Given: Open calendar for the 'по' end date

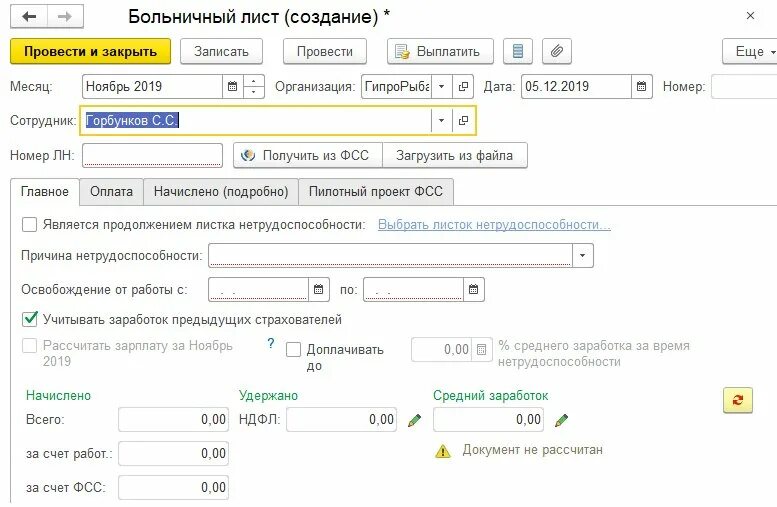Looking at the screenshot, I should 473,289.
